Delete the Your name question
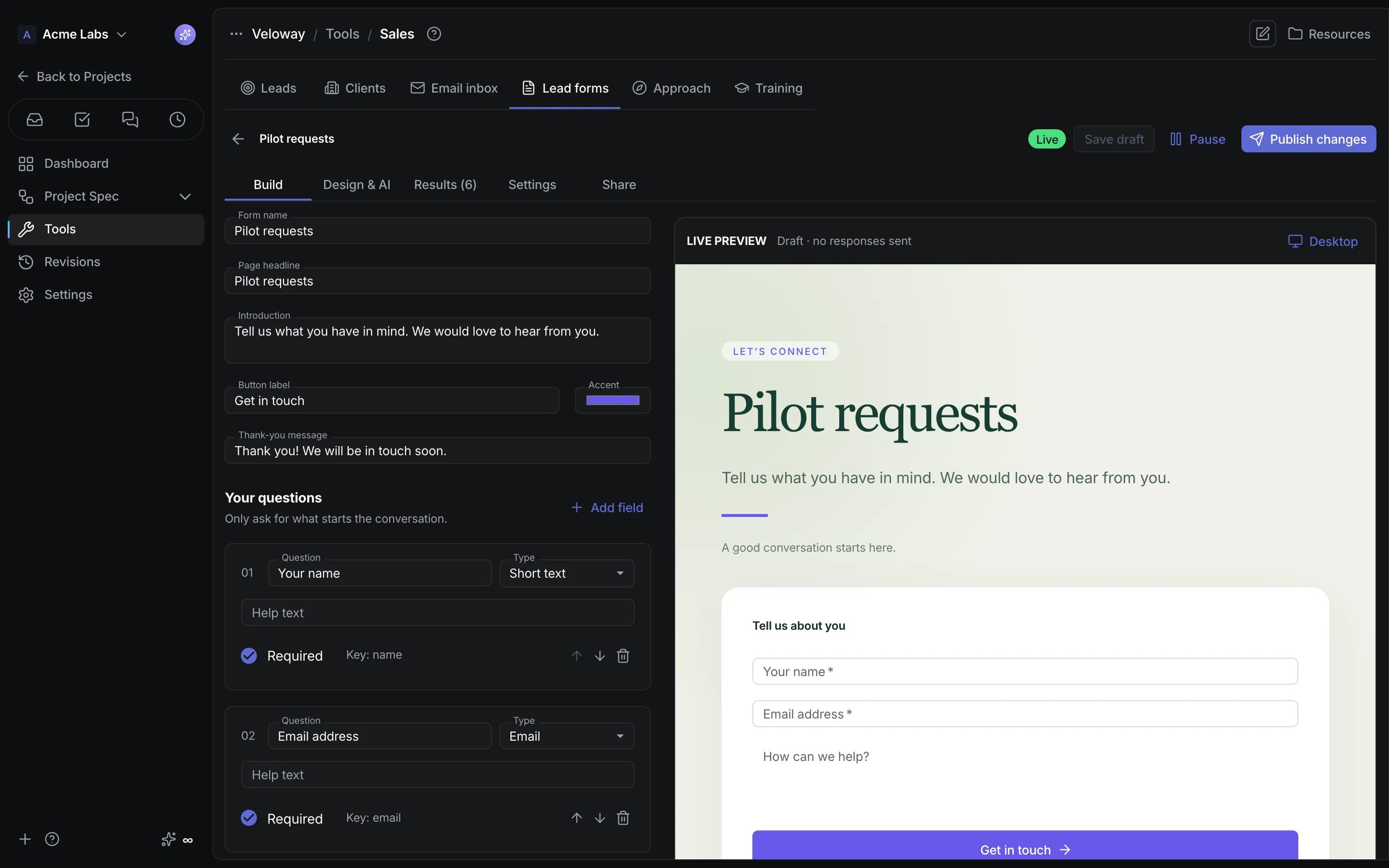The image size is (1389, 868). (623, 656)
